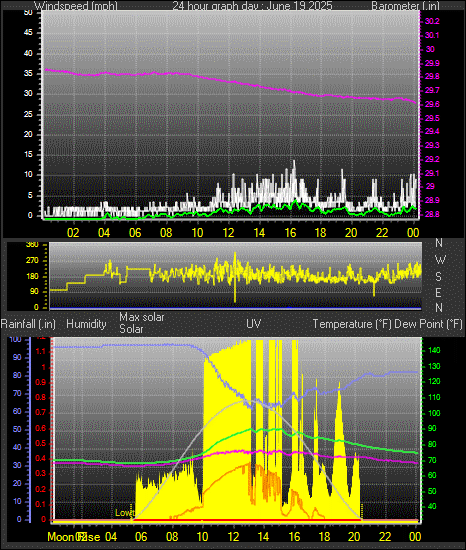The height and width of the screenshot is (550, 466).
Task: Click hour label 22 under windspeed chart
Action: pyautogui.click(x=382, y=233)
